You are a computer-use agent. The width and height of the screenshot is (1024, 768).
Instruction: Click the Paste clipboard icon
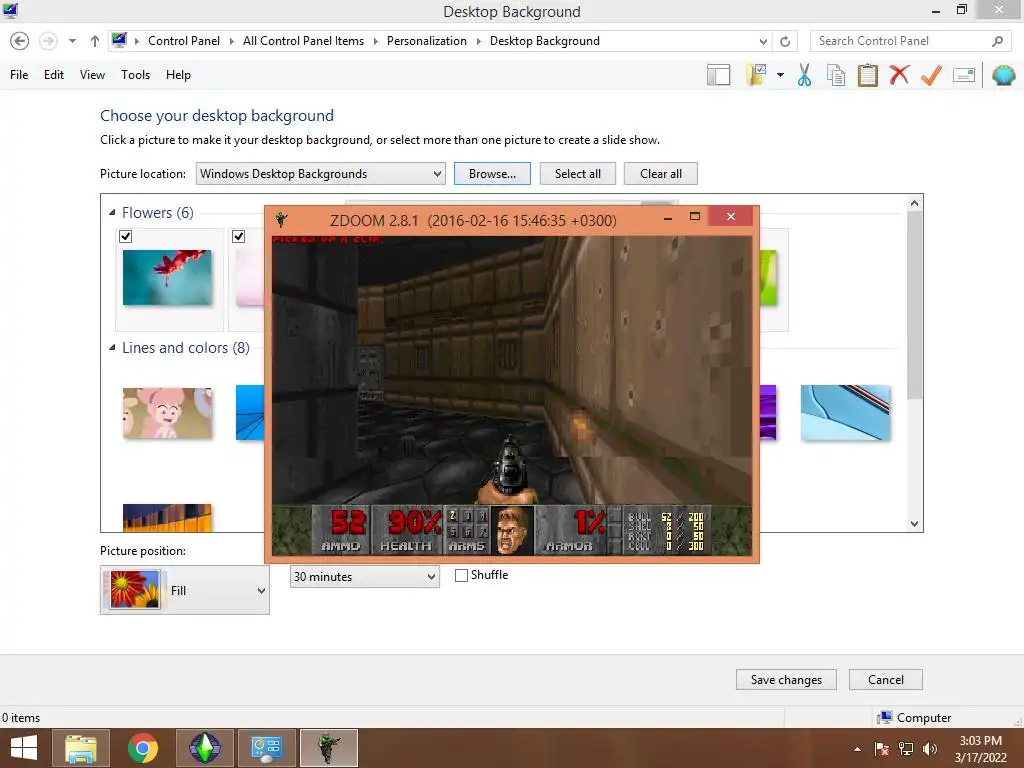click(x=867, y=75)
